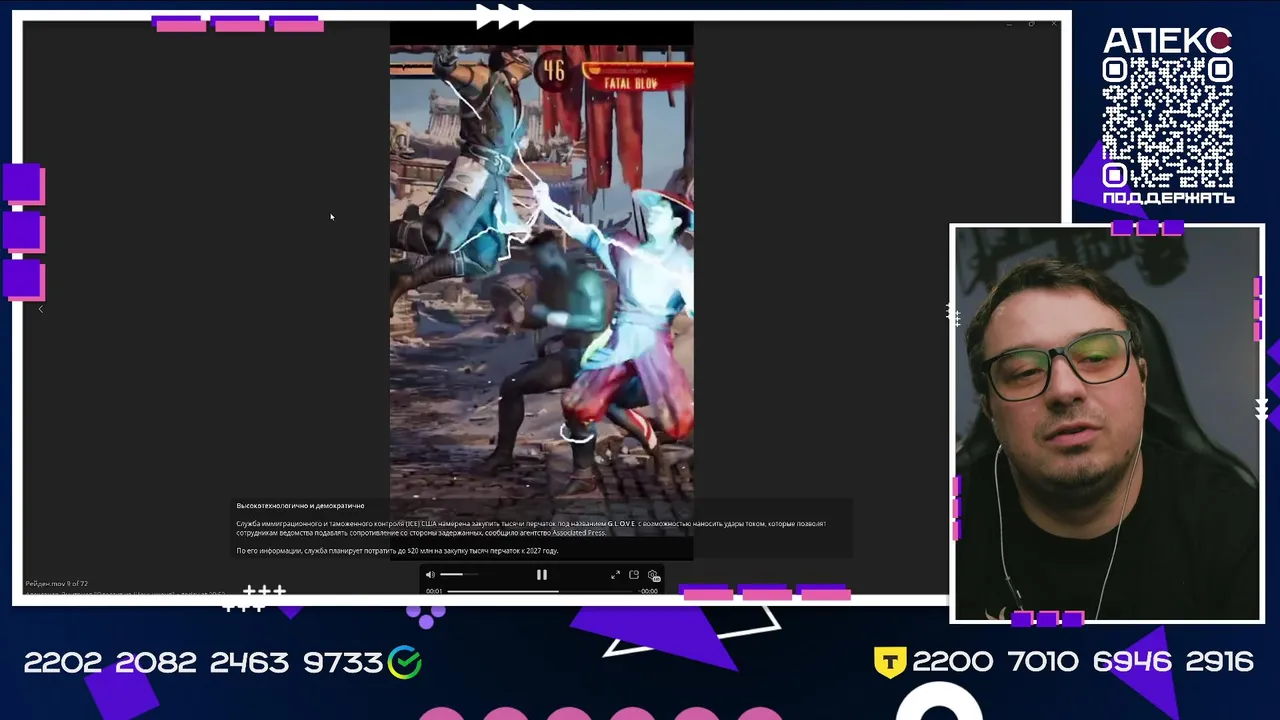The width and height of the screenshot is (1280, 720).
Task: Click the caption line mentioning $20 млн
Action: (x=397, y=551)
